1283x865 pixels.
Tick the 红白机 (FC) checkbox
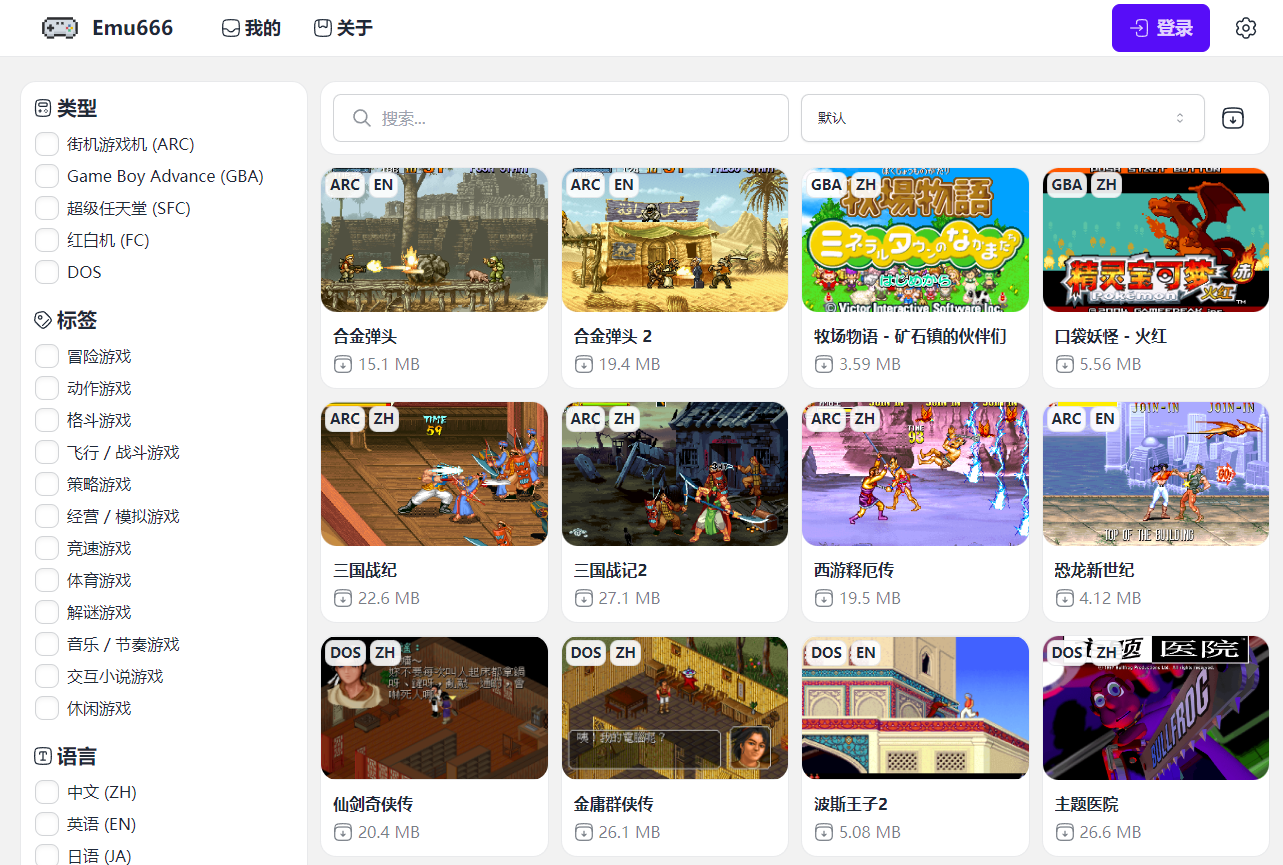(47, 240)
